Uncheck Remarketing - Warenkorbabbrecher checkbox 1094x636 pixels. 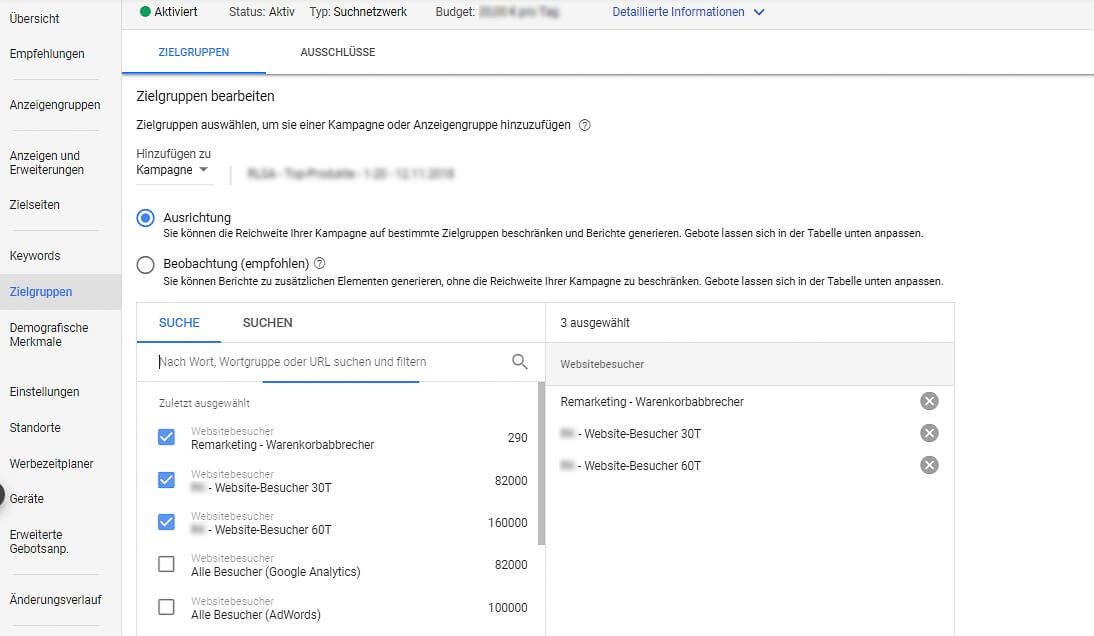167,437
